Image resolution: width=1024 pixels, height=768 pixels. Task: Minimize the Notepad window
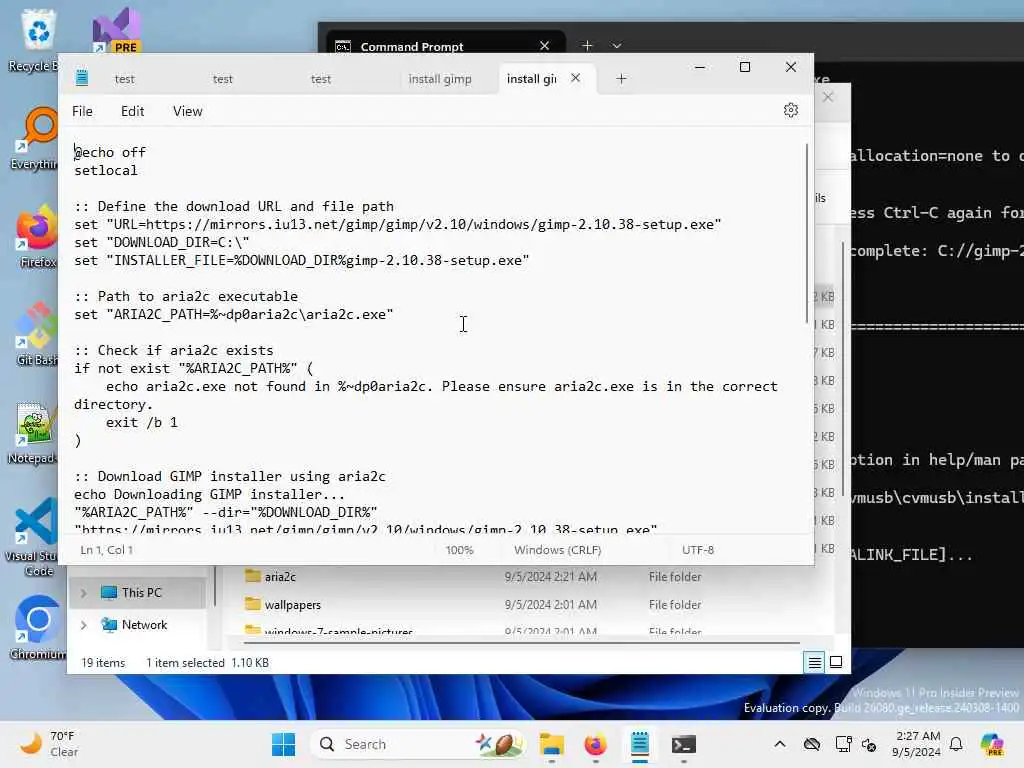[699, 67]
